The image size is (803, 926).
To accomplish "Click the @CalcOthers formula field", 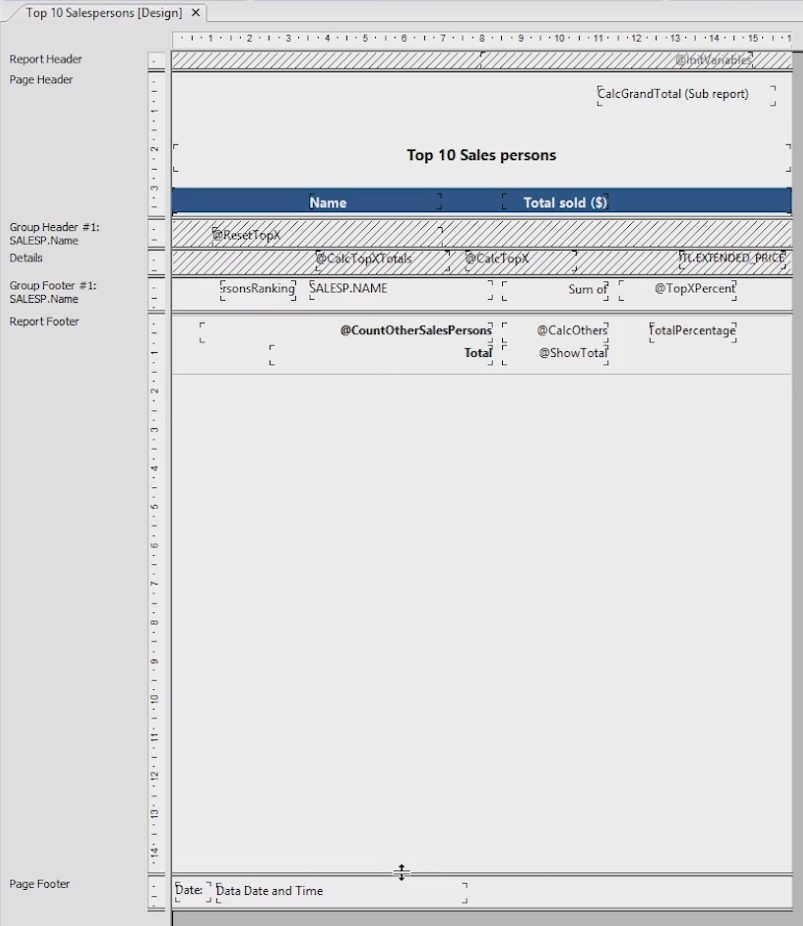I will (x=571, y=330).
